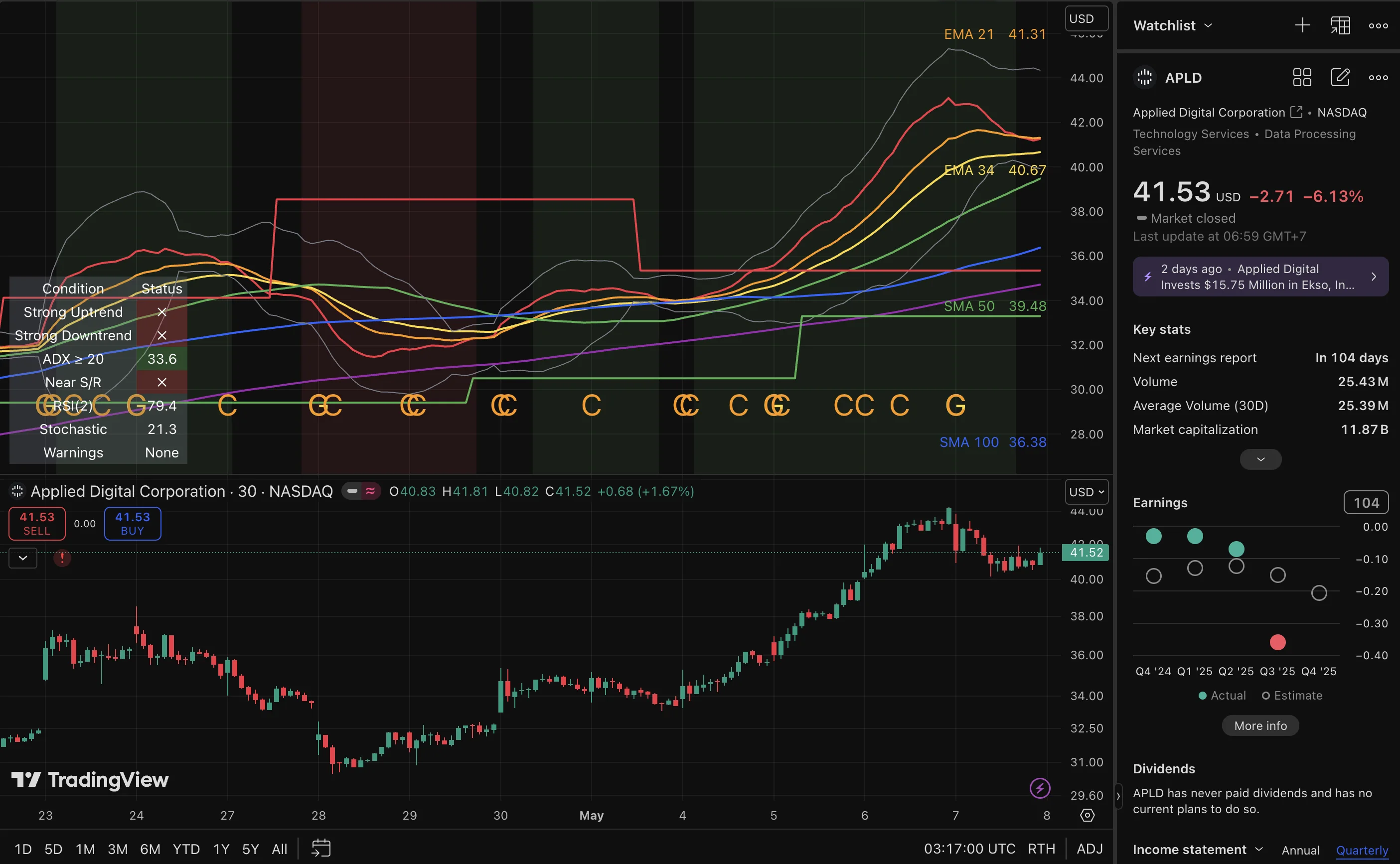
Task: Open the APLD grid layout details icon
Action: pyautogui.click(x=1302, y=77)
